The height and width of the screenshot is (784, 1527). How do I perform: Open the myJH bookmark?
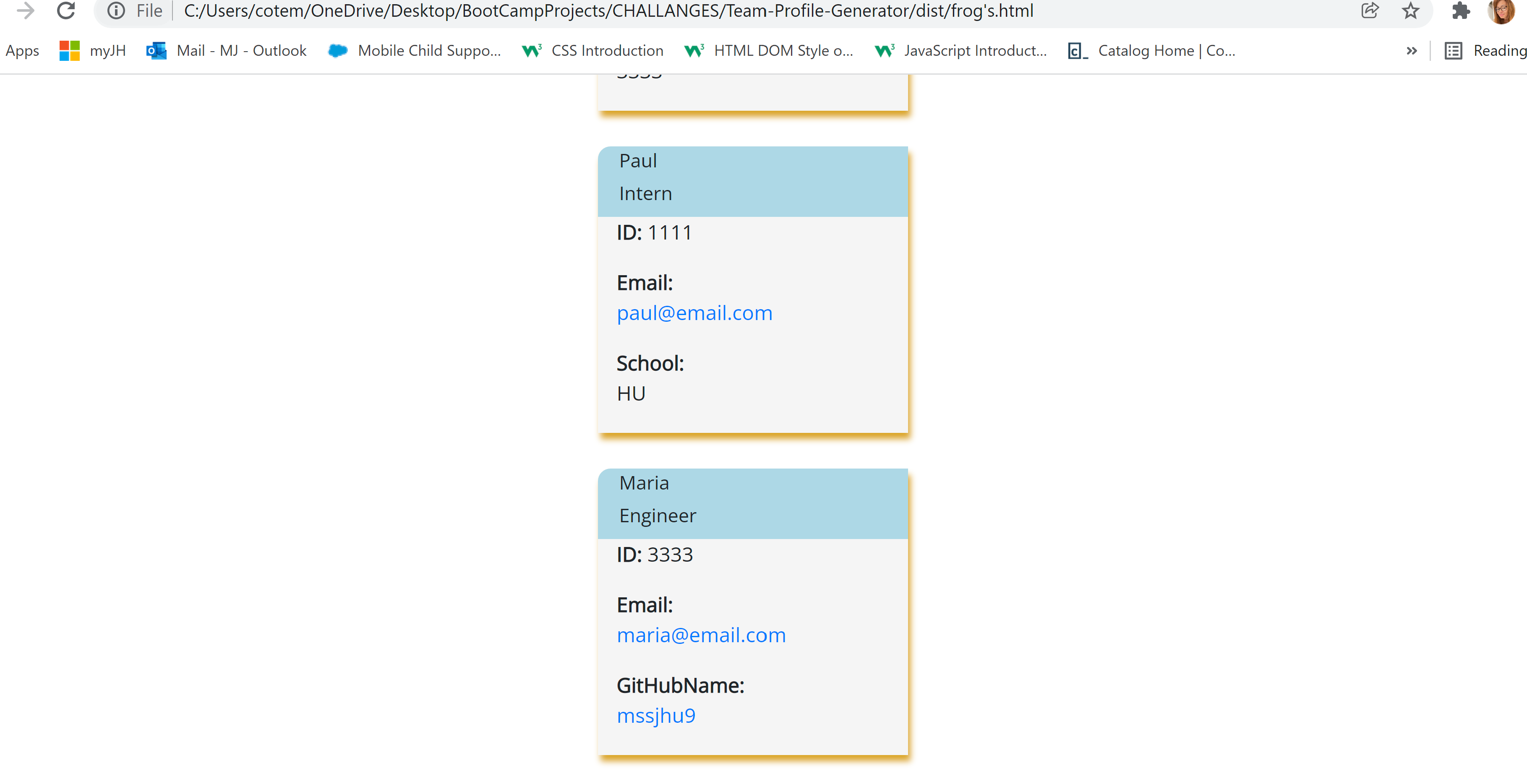click(x=93, y=51)
